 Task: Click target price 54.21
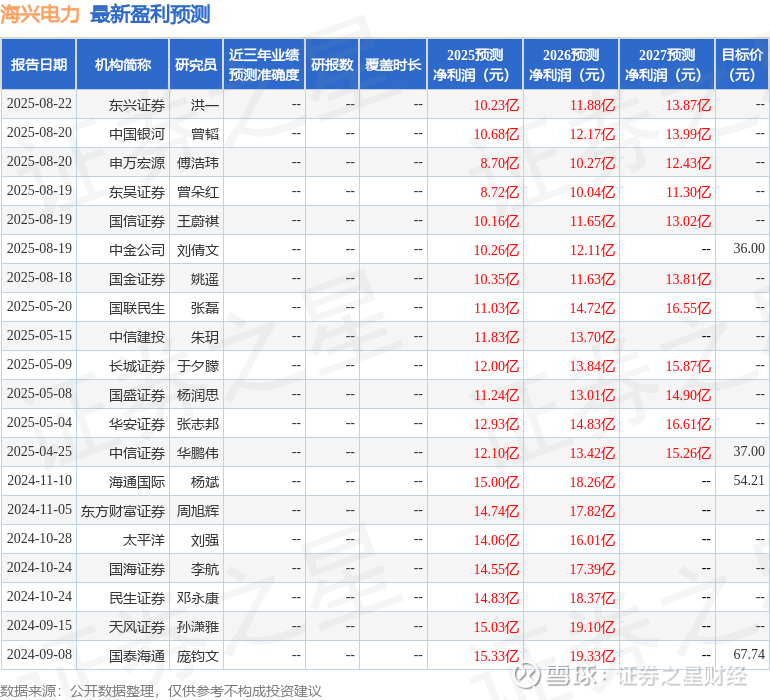coord(749,480)
